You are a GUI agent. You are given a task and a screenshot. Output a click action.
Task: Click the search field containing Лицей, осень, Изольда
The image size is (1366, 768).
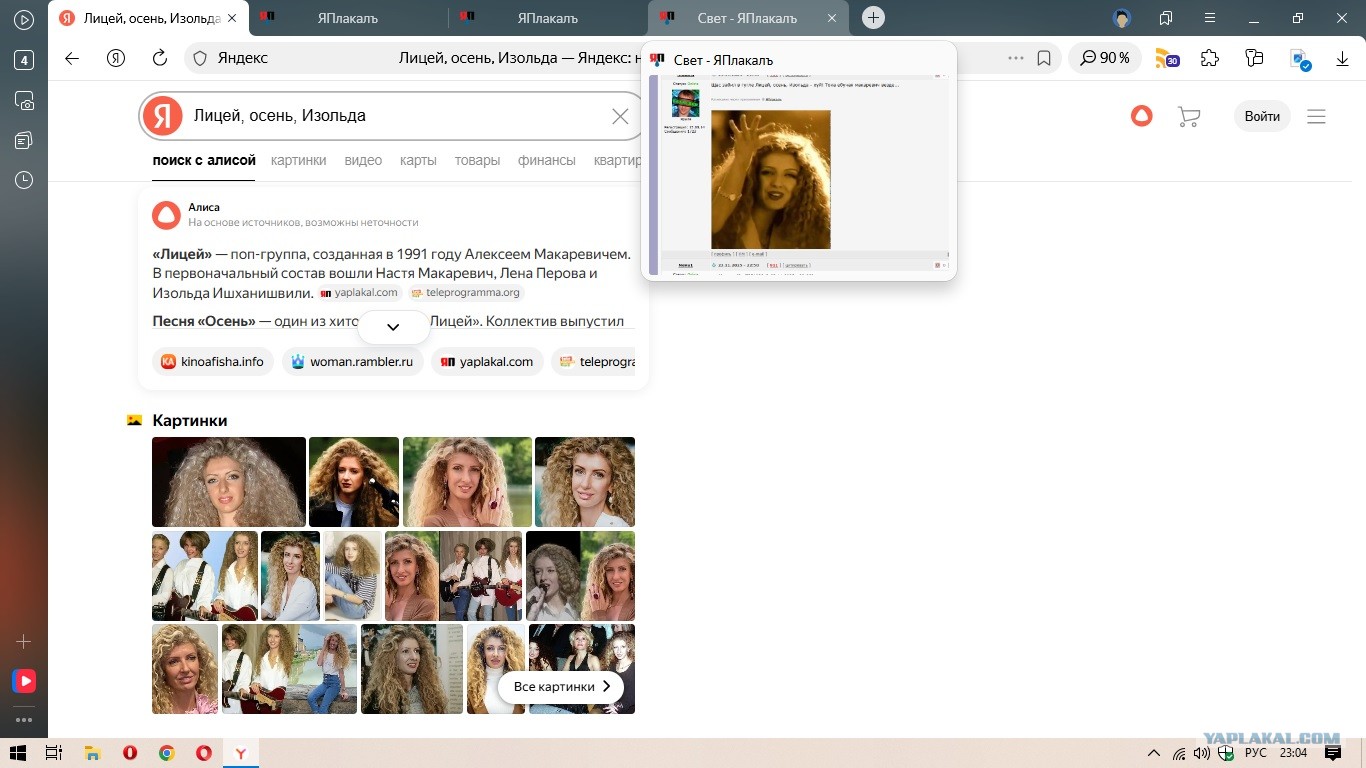click(x=391, y=116)
